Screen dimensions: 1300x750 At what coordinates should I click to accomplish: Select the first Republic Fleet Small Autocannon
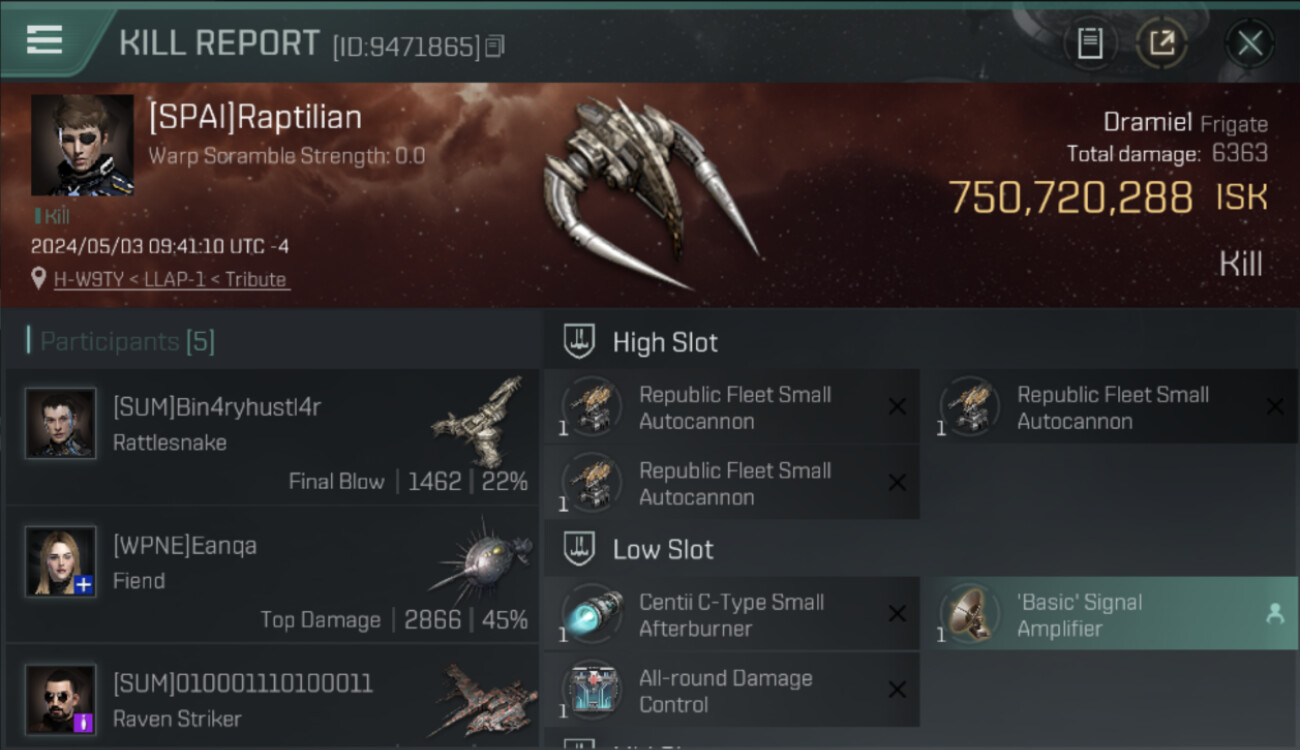[732, 407]
